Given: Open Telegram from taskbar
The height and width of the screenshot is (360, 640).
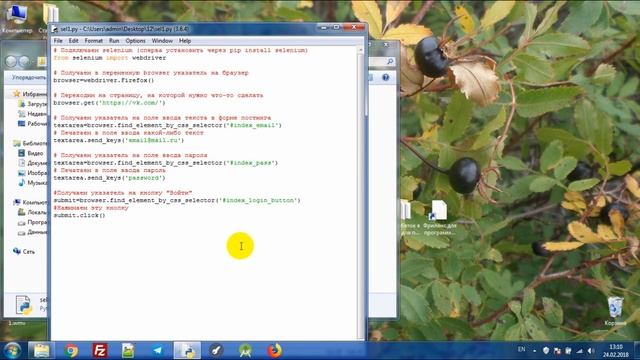Looking at the screenshot, I should click(x=157, y=351).
